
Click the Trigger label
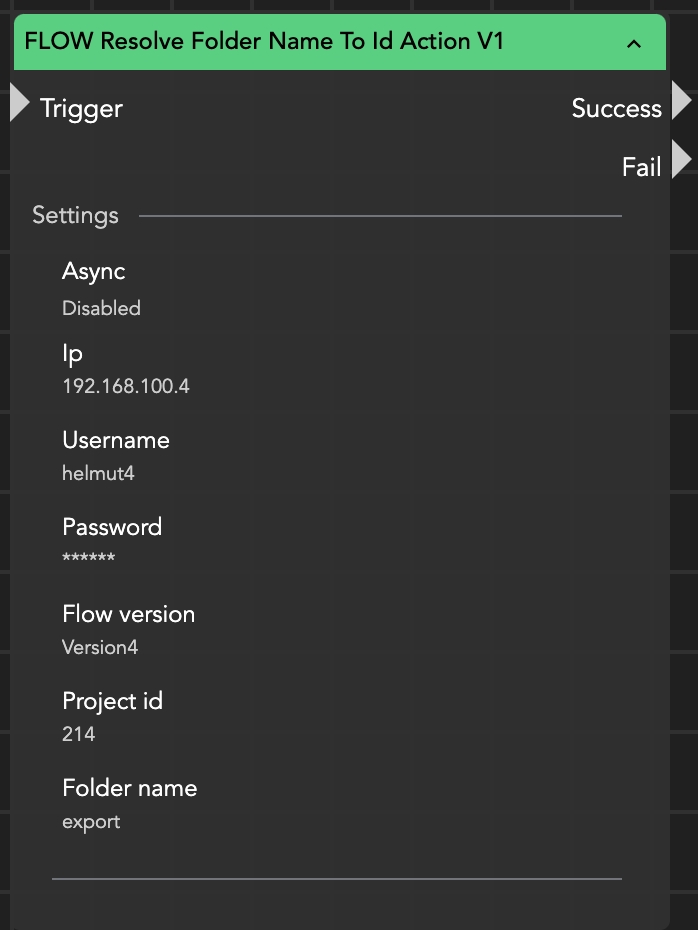tap(81, 108)
